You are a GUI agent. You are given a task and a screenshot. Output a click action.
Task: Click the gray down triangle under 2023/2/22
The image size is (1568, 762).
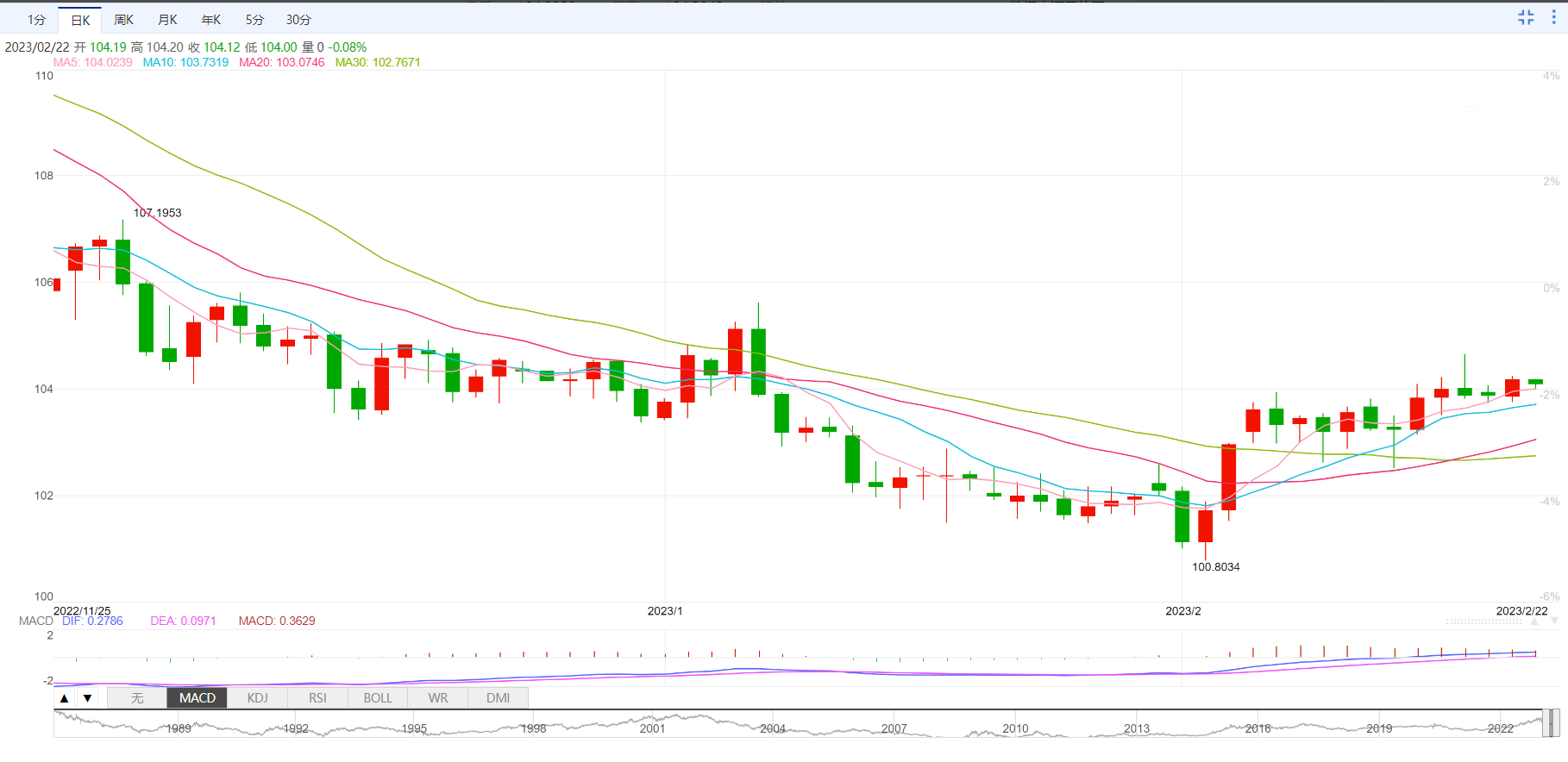[x=1554, y=621]
